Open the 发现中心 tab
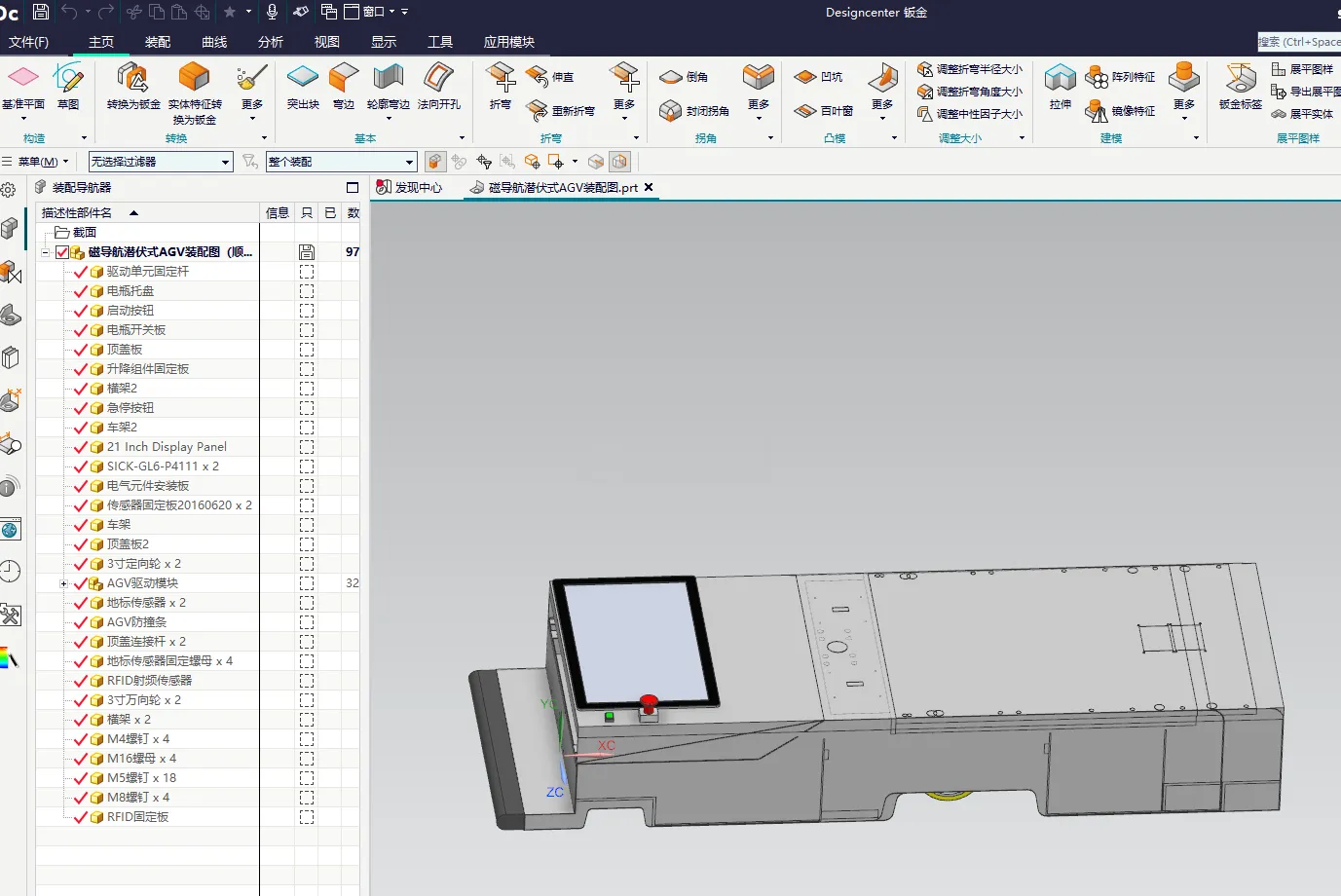This screenshot has width=1341, height=896. [x=410, y=188]
